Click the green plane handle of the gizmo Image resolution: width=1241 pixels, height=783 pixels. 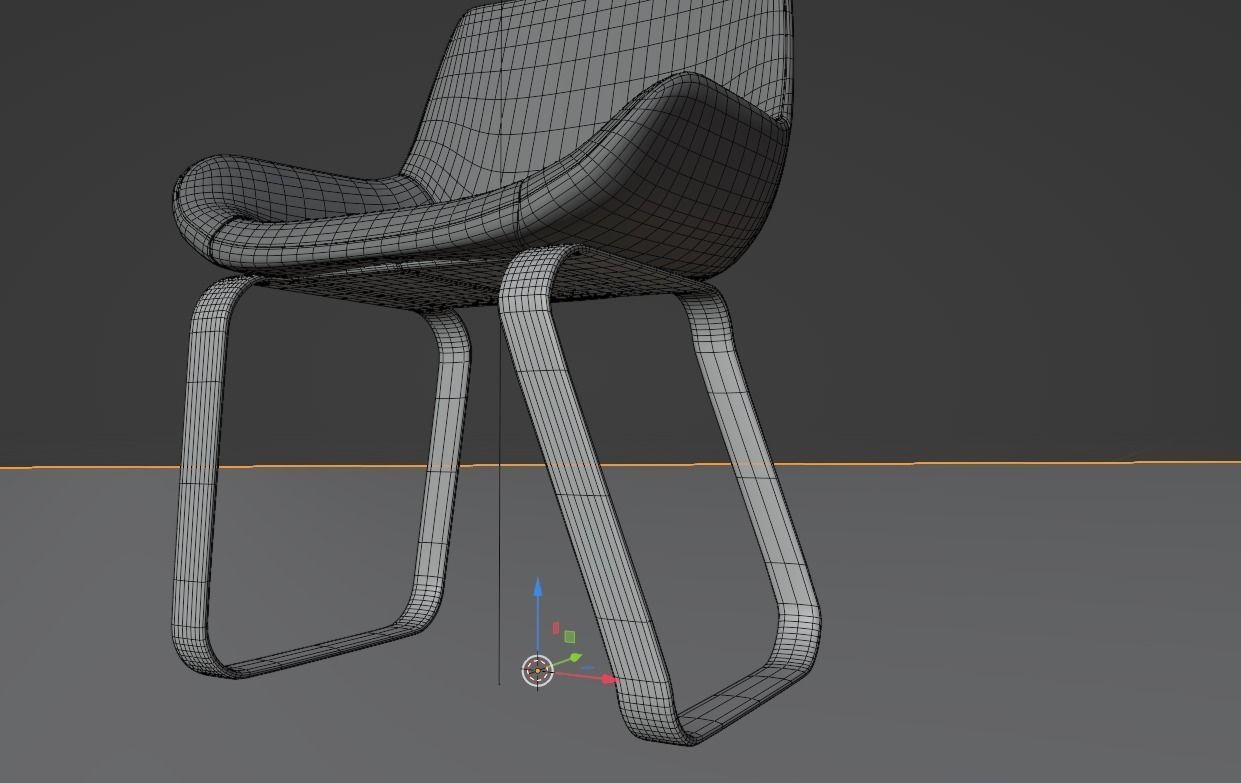pyautogui.click(x=570, y=636)
